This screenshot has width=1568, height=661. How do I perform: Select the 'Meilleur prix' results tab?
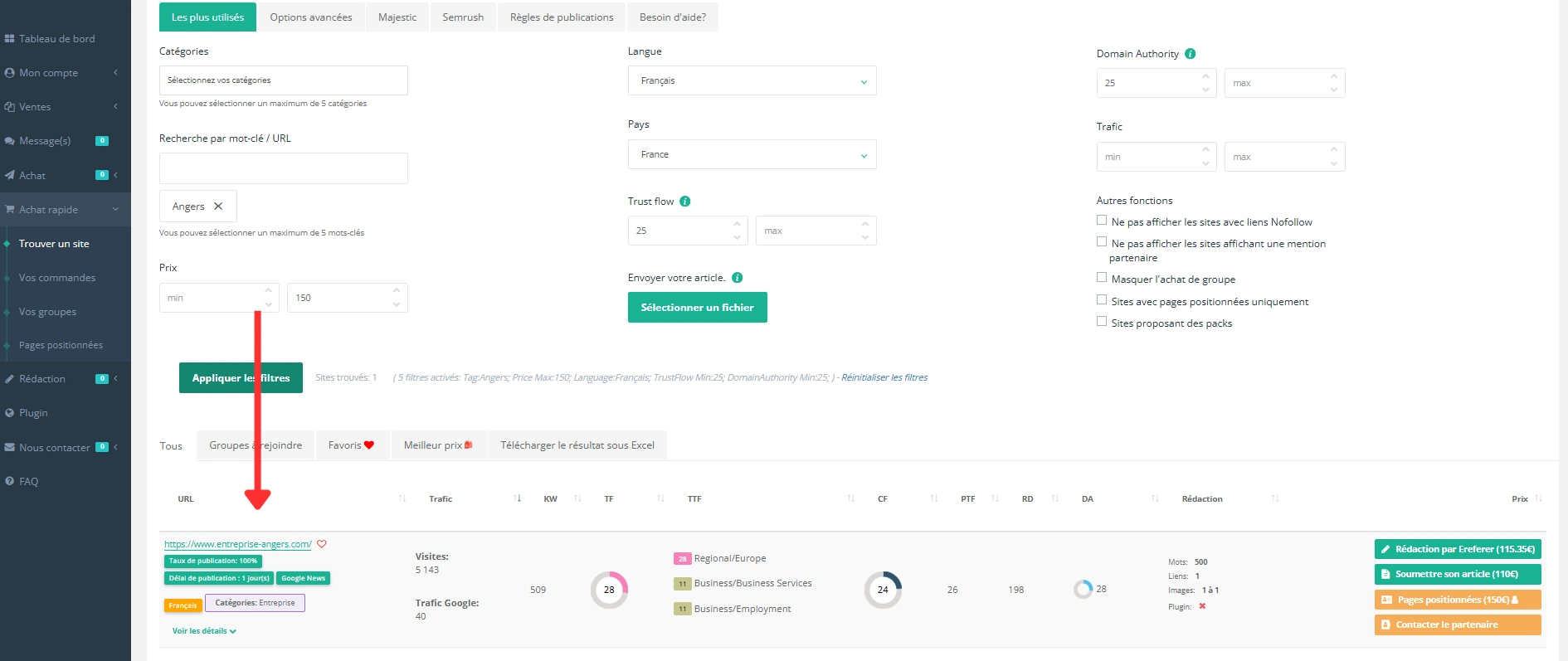438,445
